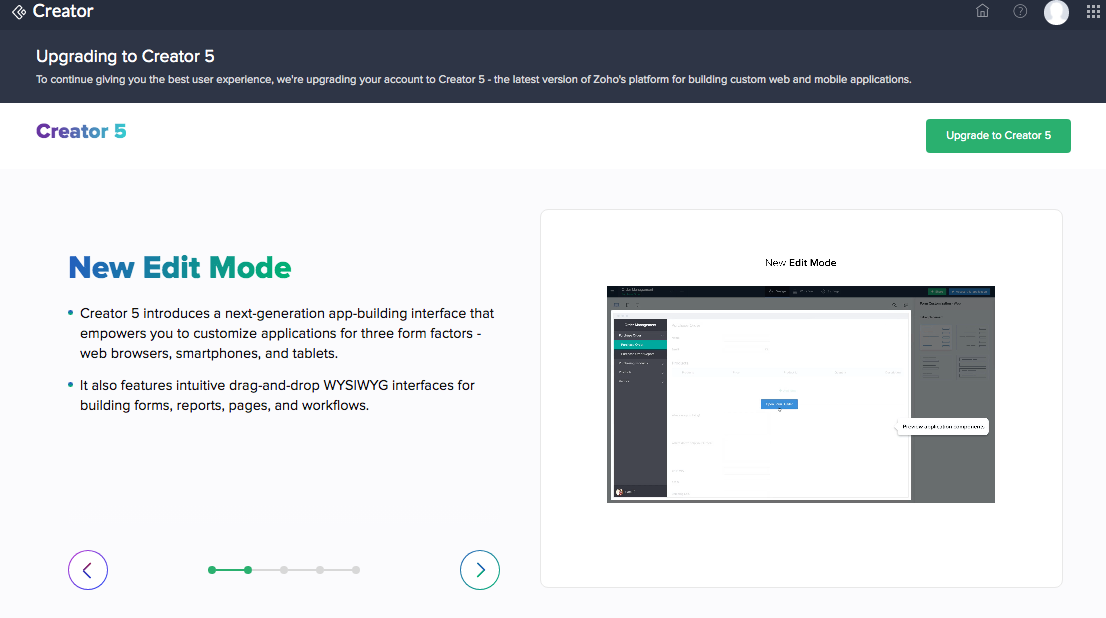The image size is (1106, 618).
Task: Click the 'Upgrading to Creator 5' banner title
Action: click(x=125, y=56)
